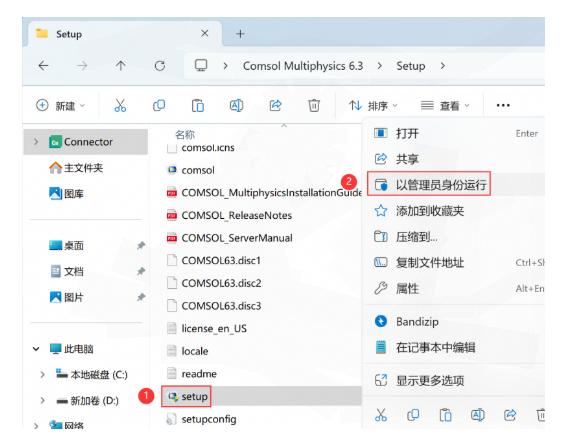
Task: Click Rename icon in context menu bottom
Action: tap(478, 415)
